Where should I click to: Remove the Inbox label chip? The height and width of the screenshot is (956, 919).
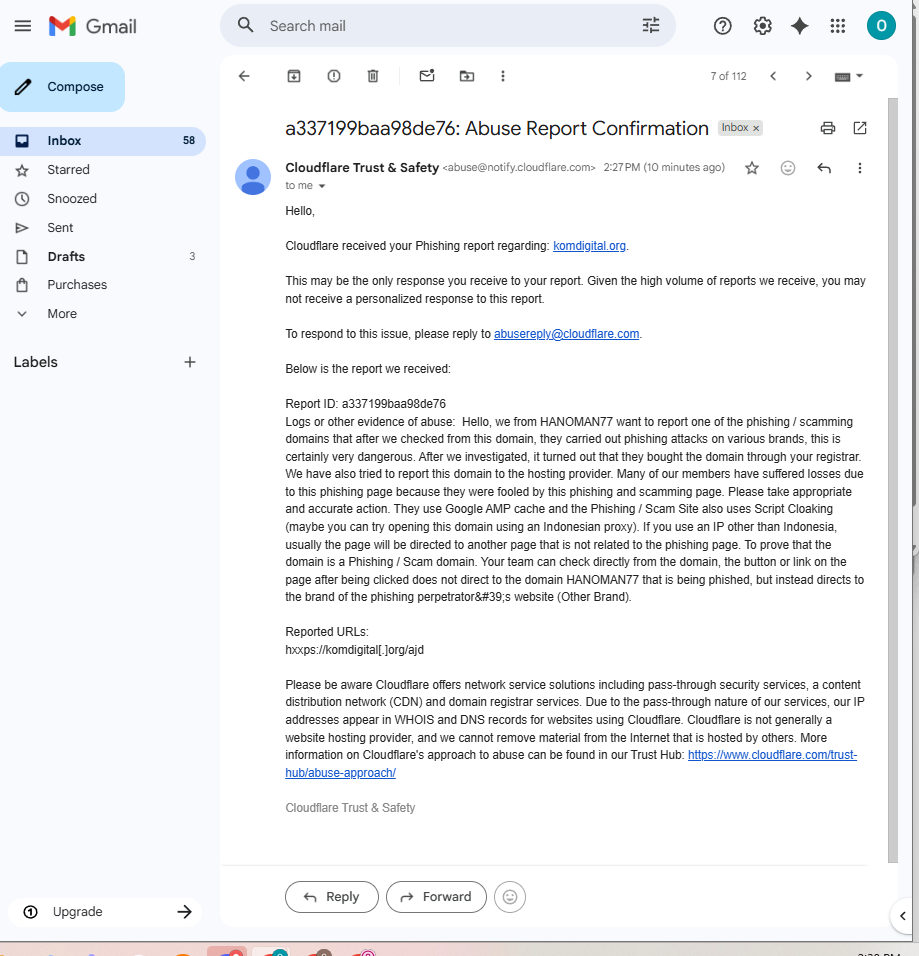[x=756, y=128]
